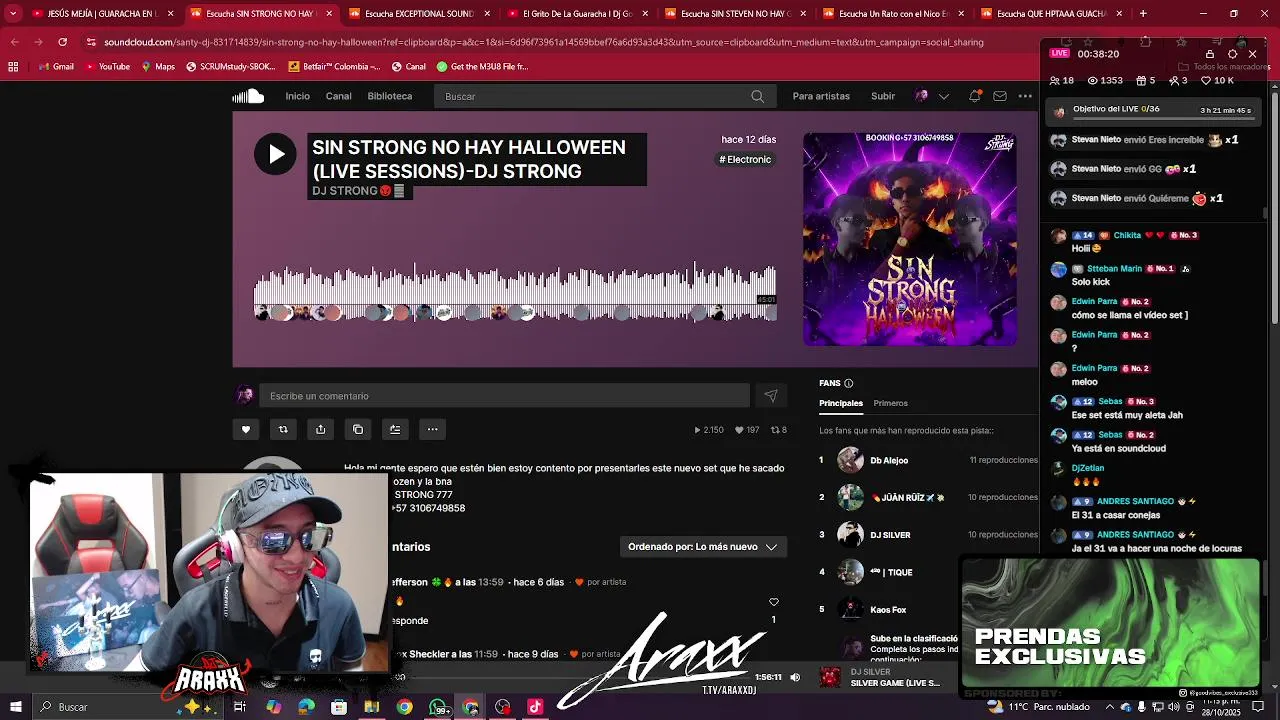Close the LIVE chat overlay
Screen dimensions: 1280x720
pyautogui.click(x=1252, y=54)
